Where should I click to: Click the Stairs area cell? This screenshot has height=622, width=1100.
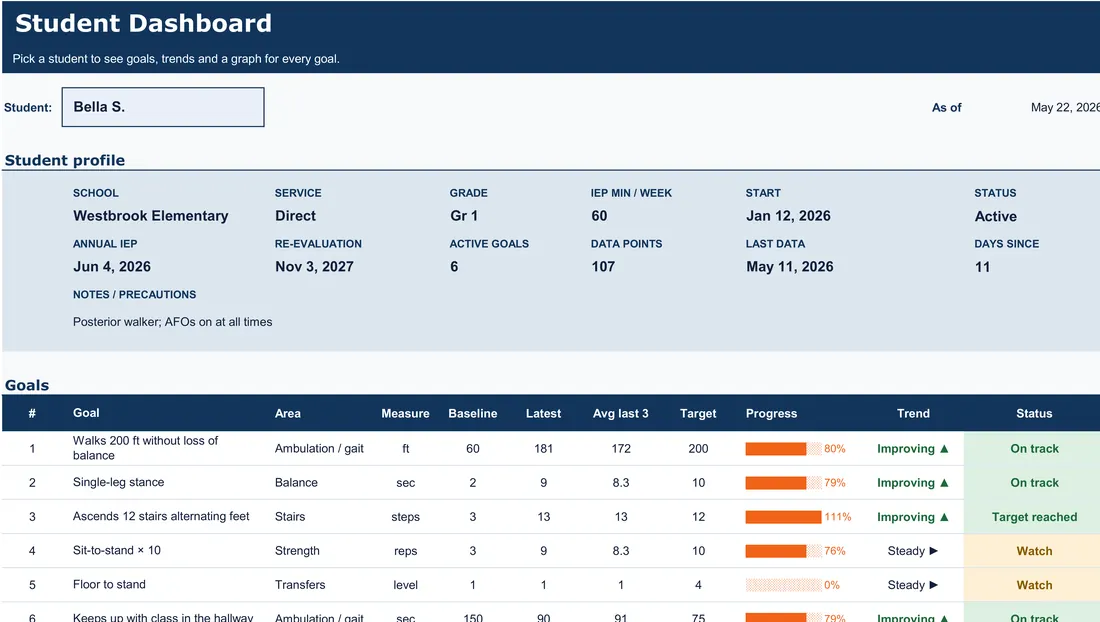(290, 517)
